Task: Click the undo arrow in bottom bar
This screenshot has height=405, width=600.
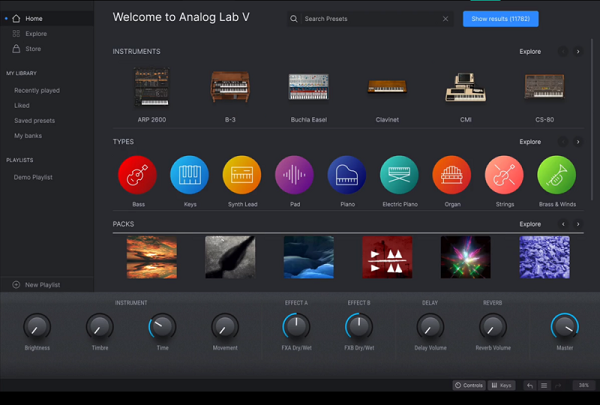Action: [x=530, y=385]
